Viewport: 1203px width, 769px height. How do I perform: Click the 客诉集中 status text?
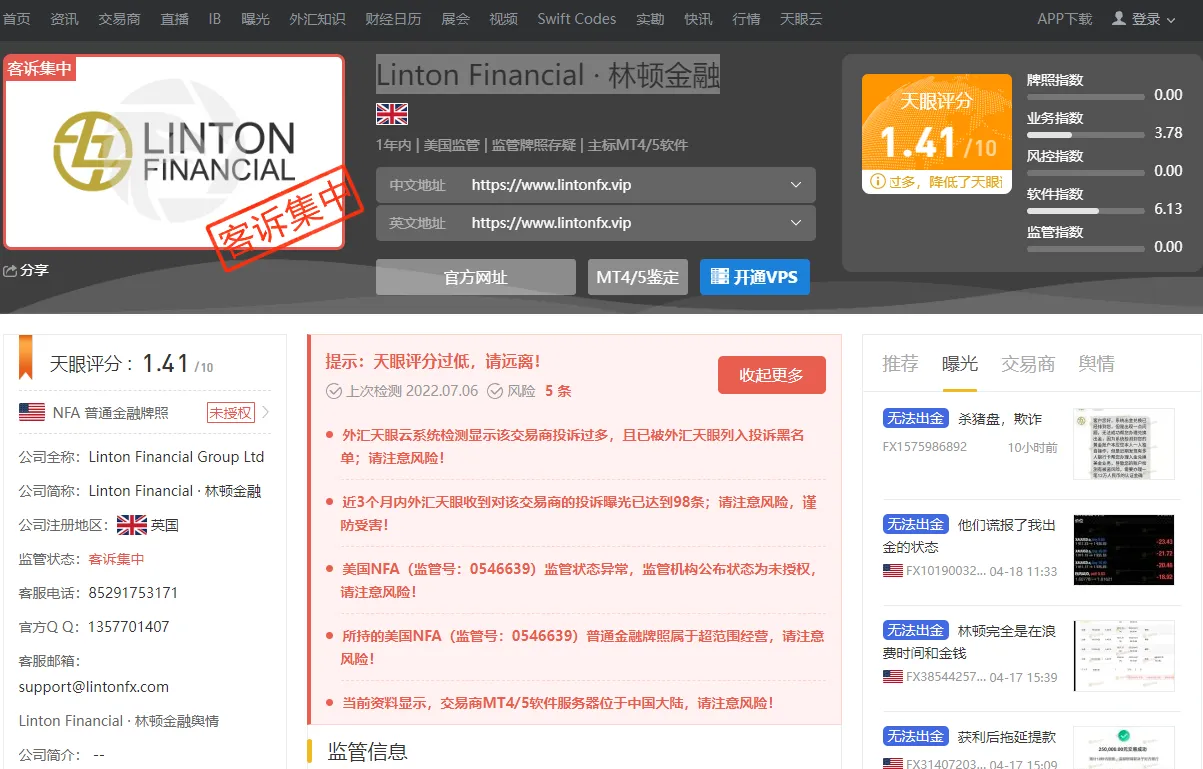click(117, 559)
